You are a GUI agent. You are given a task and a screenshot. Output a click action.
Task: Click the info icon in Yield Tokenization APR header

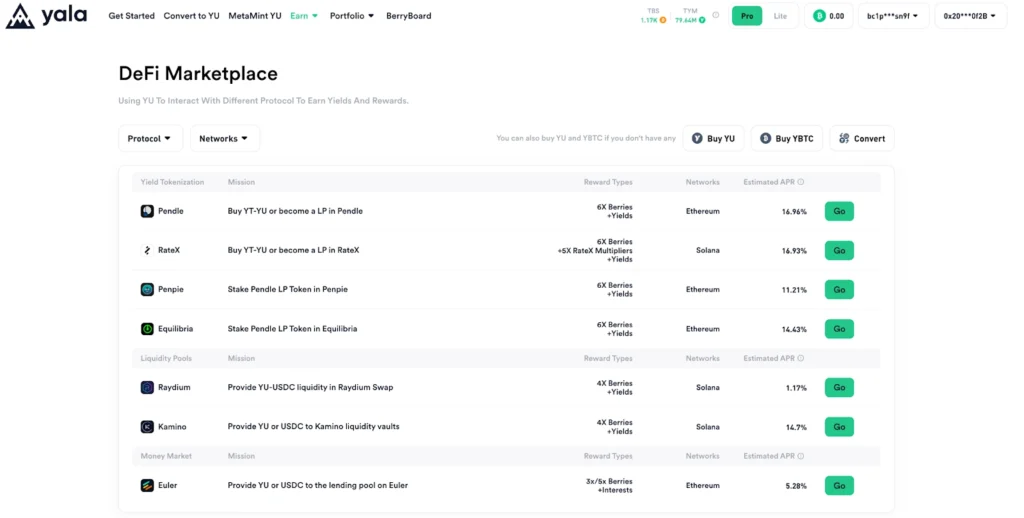(801, 182)
